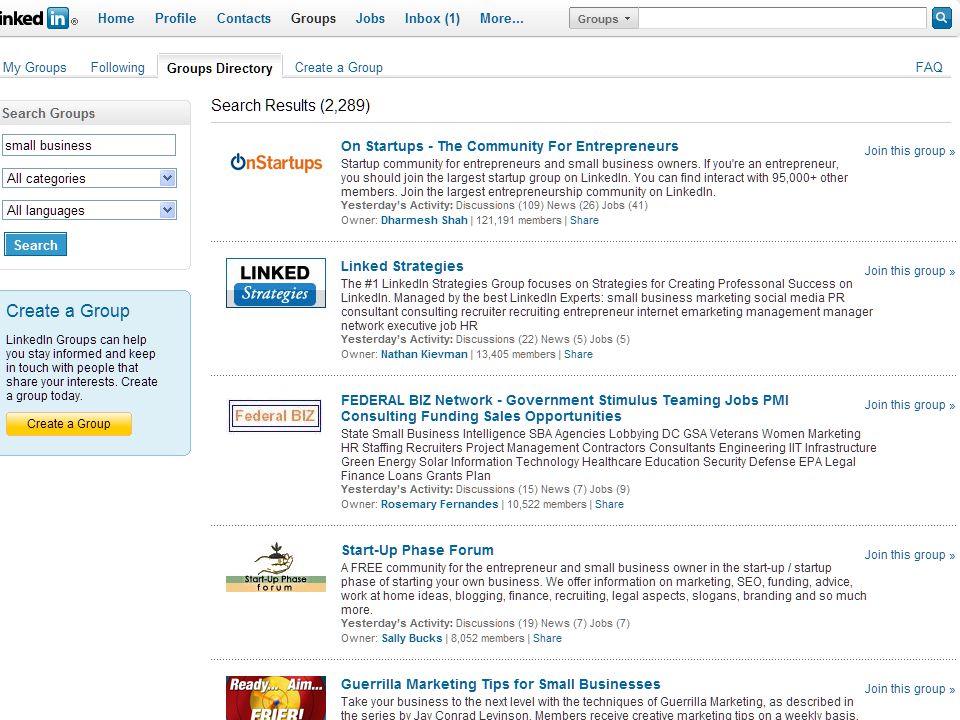
Task: Open the Groups search scope dropdown
Action: coord(604,18)
